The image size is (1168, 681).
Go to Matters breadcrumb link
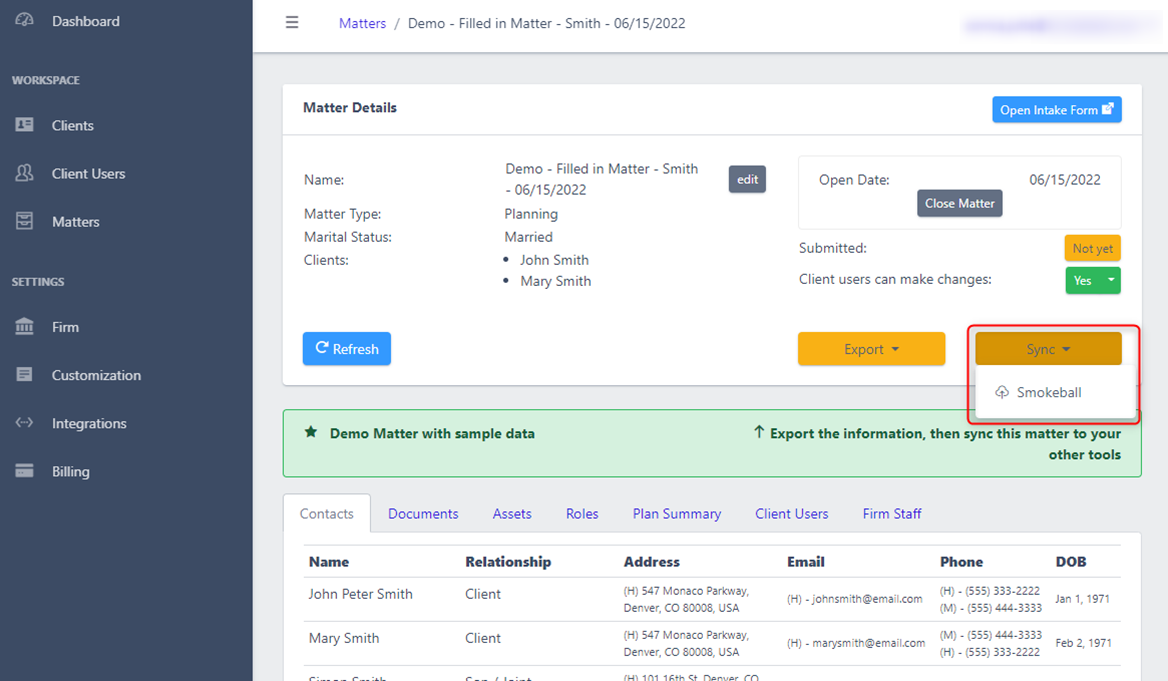[x=362, y=23]
